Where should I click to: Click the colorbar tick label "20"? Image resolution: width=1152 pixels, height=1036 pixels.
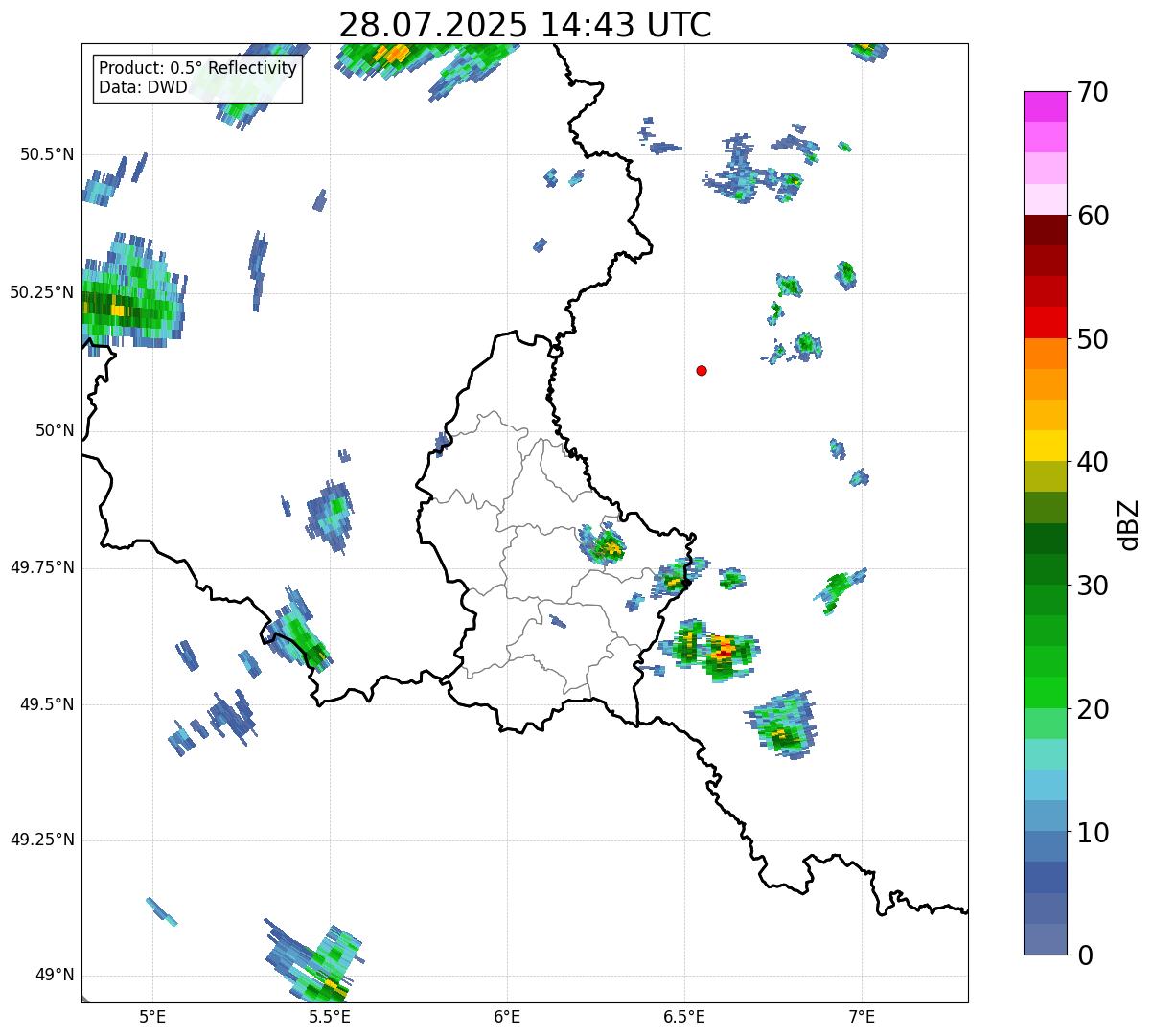(x=1093, y=709)
